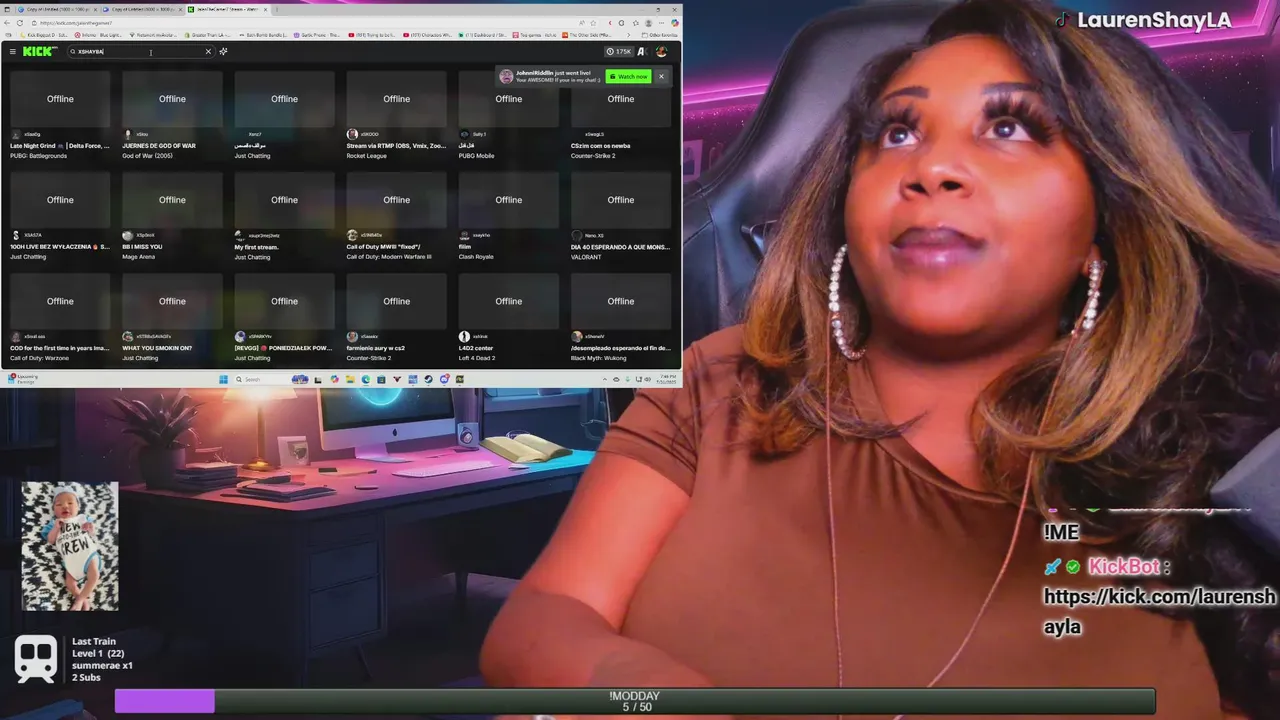1280x720 pixels.
Task: Go to Kick home via the logo
Action: click(x=40, y=51)
